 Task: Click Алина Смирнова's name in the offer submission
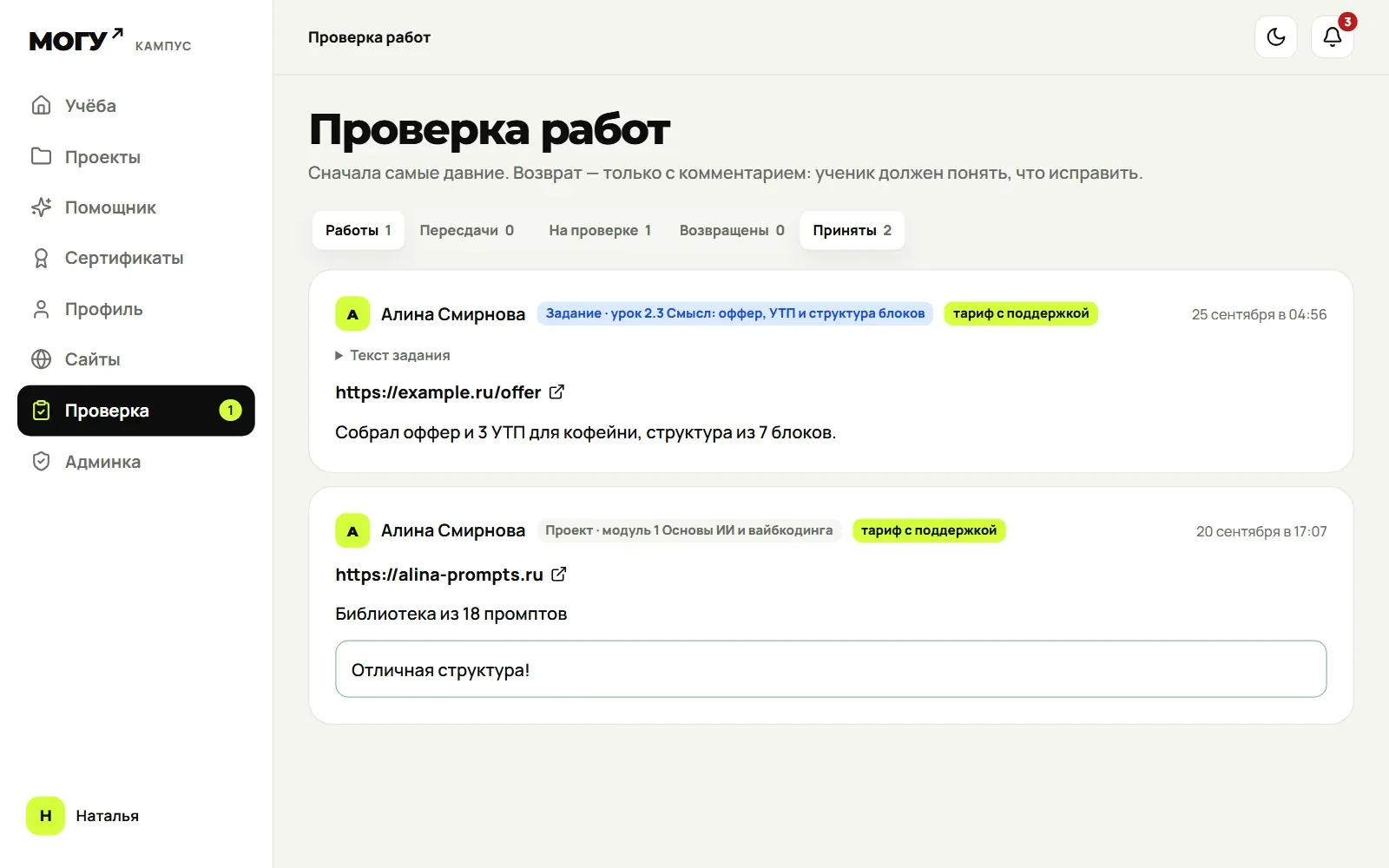click(453, 314)
